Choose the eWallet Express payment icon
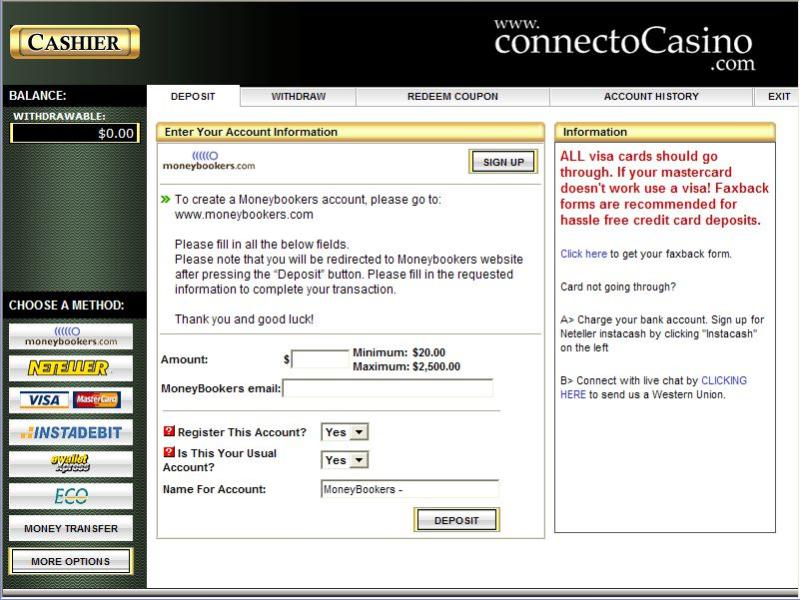This screenshot has height=600, width=800. [x=70, y=464]
